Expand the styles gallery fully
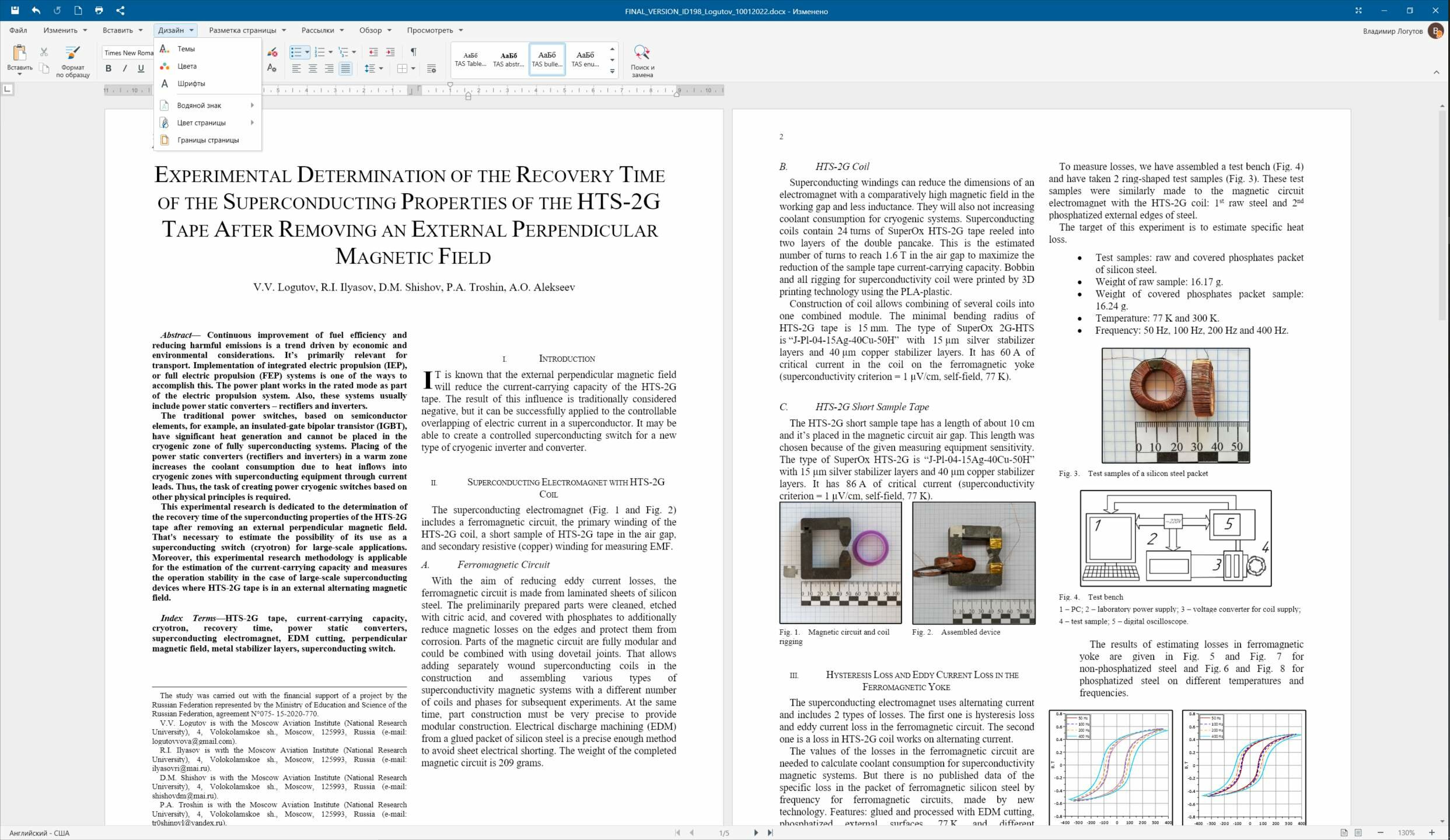 click(612, 71)
